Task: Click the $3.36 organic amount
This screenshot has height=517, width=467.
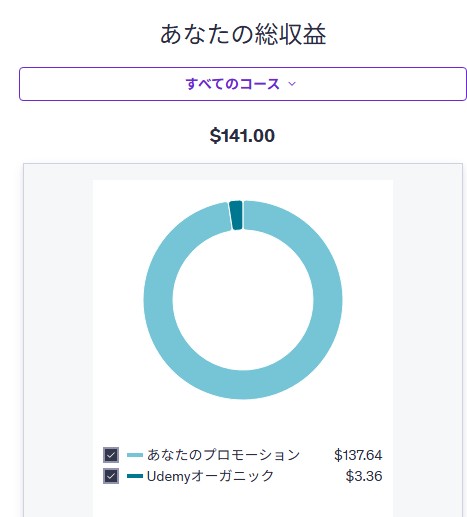Action: point(364,476)
